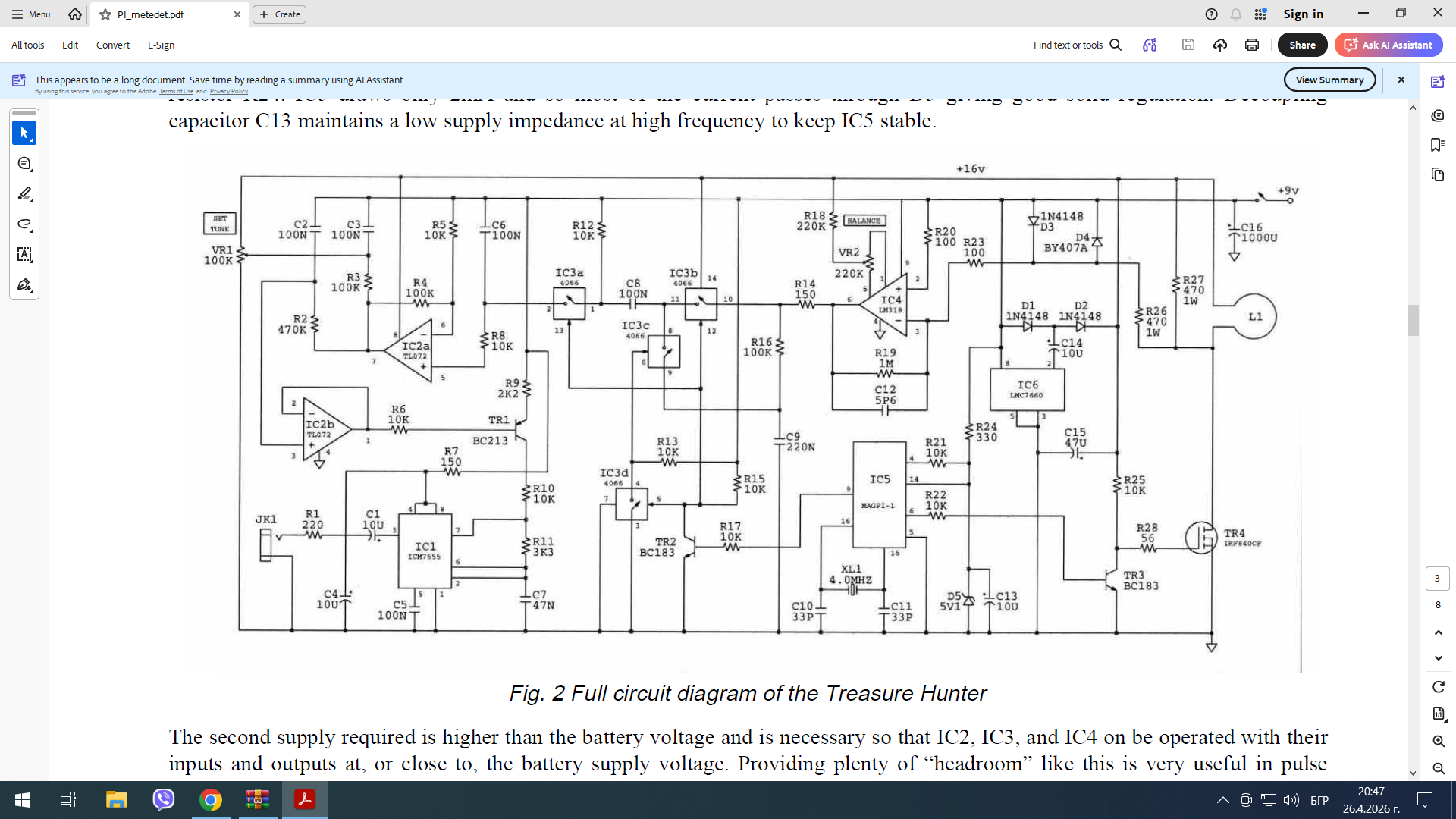Open the Windows Action Center icon
This screenshot has height=819, width=1456.
click(x=1425, y=800)
